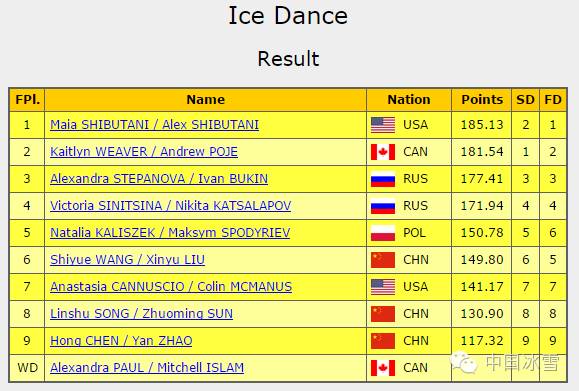
Task: Click the WeChat logo watermark
Action: [x=464, y=362]
